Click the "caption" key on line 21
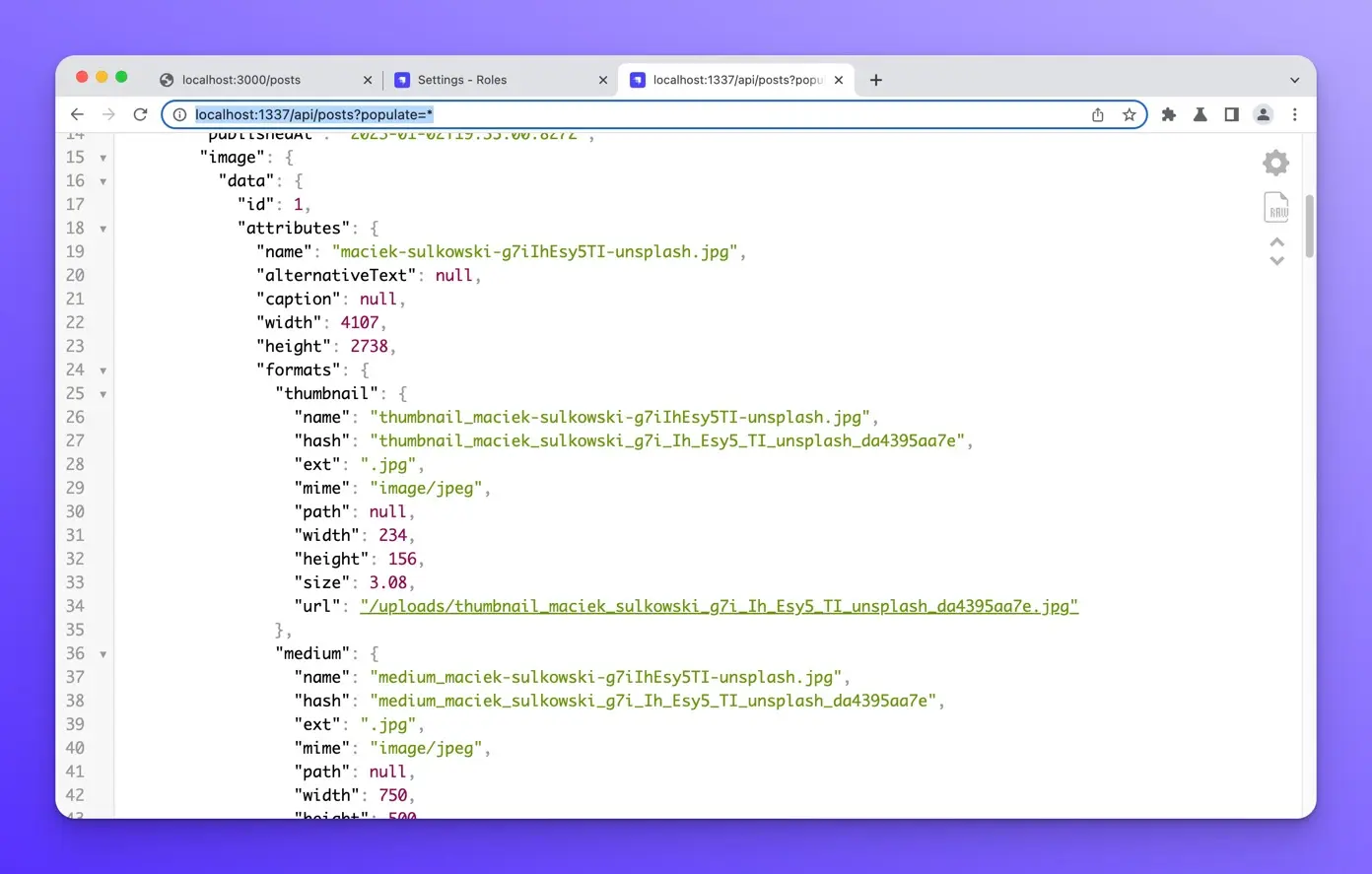 [299, 299]
